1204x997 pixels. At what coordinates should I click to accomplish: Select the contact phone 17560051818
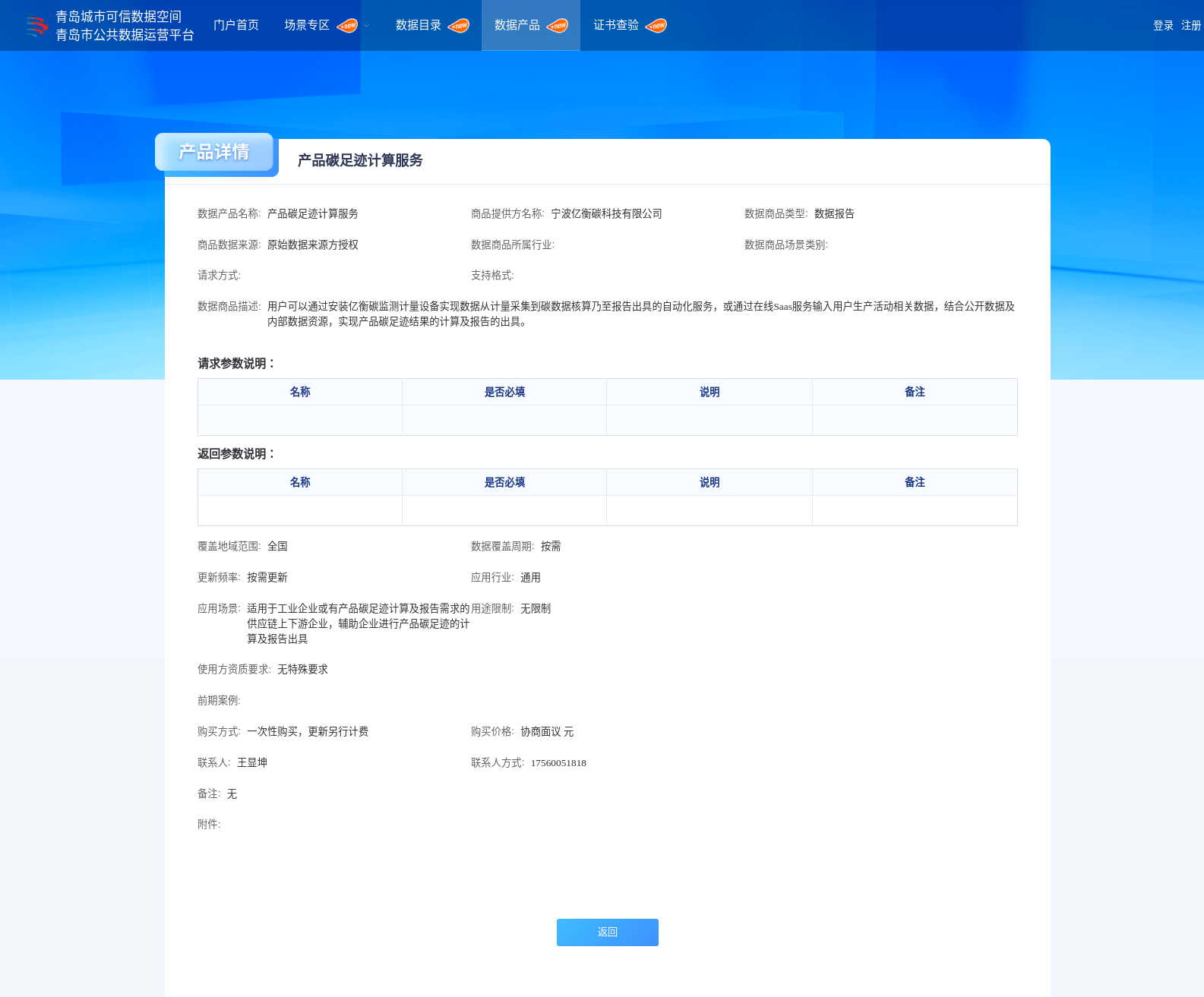point(558,763)
